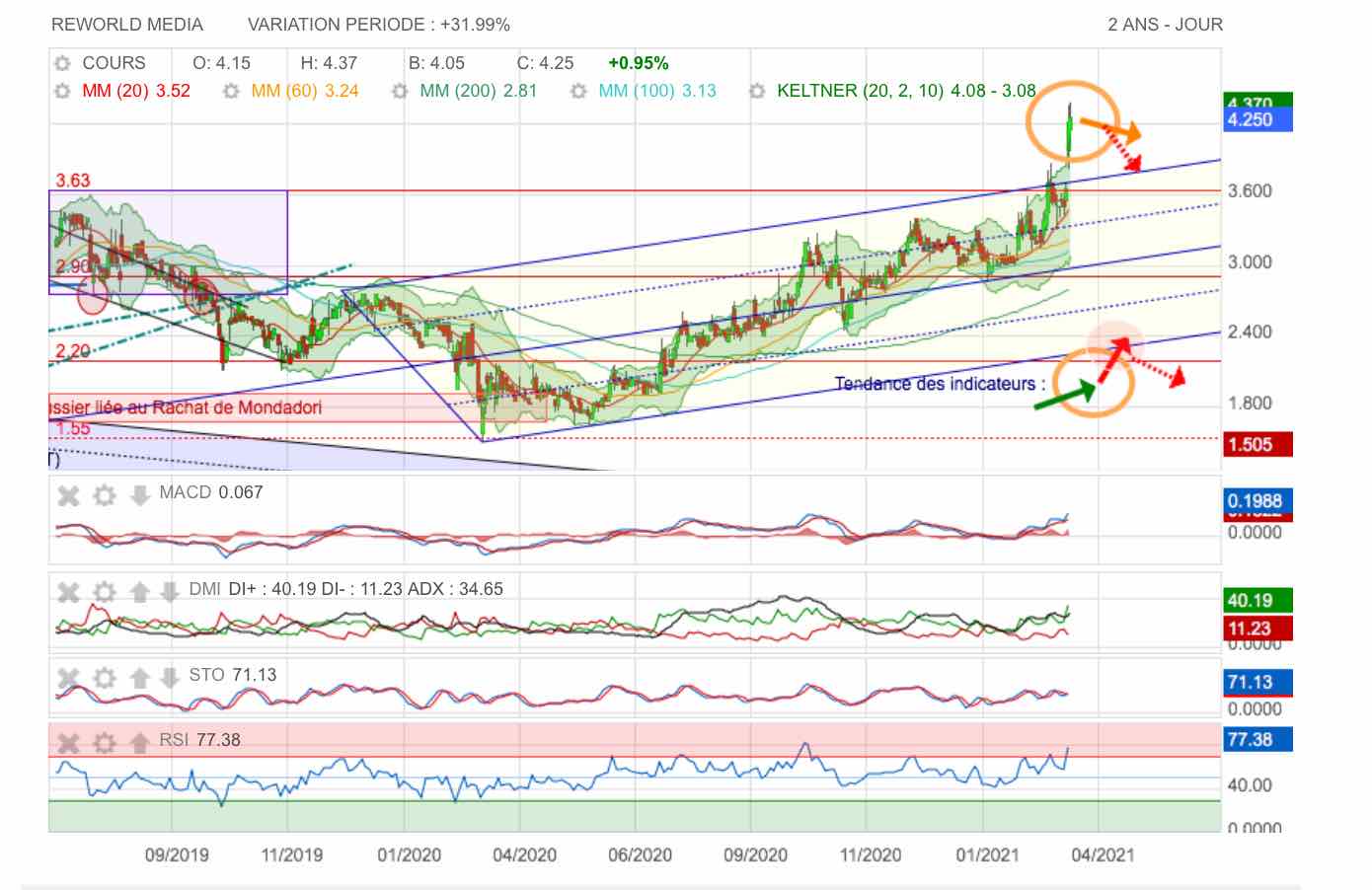The height and width of the screenshot is (890, 1372).
Task: Open settings gear for MM (200)
Action: (400, 91)
